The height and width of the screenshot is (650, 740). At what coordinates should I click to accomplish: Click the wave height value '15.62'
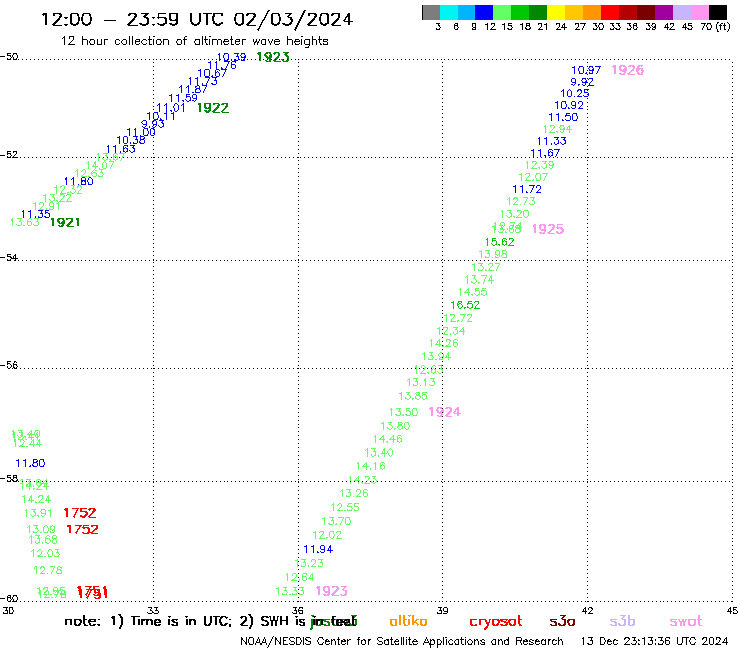(500, 242)
